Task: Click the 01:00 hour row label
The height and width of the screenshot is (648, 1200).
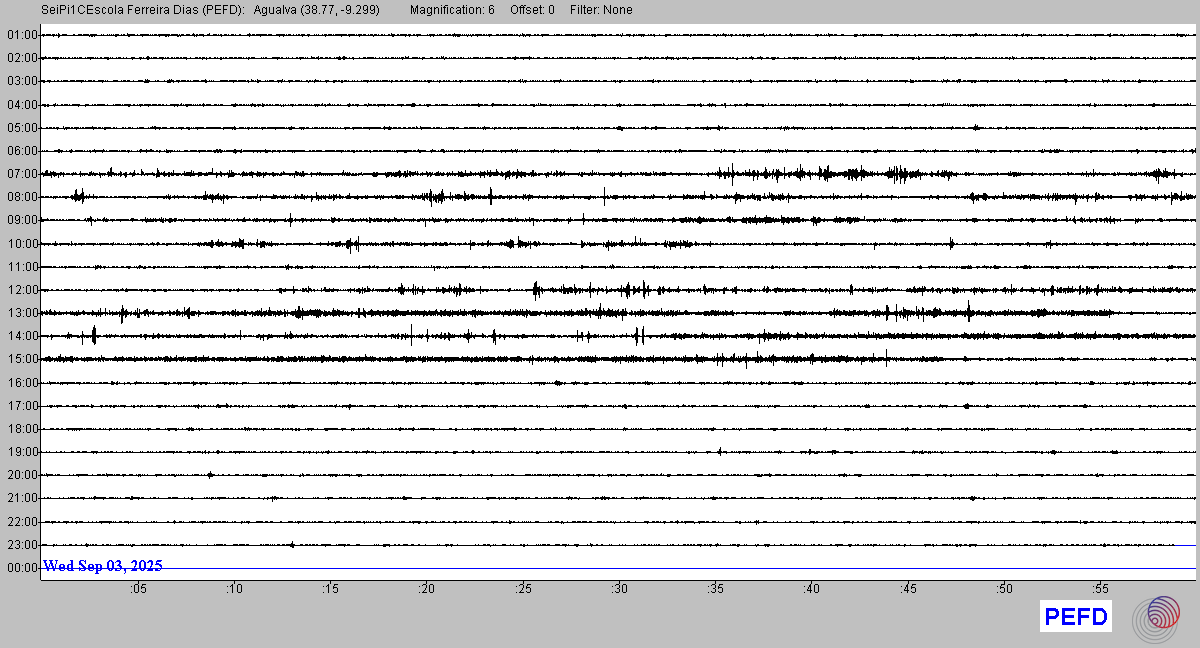Action: [22, 35]
